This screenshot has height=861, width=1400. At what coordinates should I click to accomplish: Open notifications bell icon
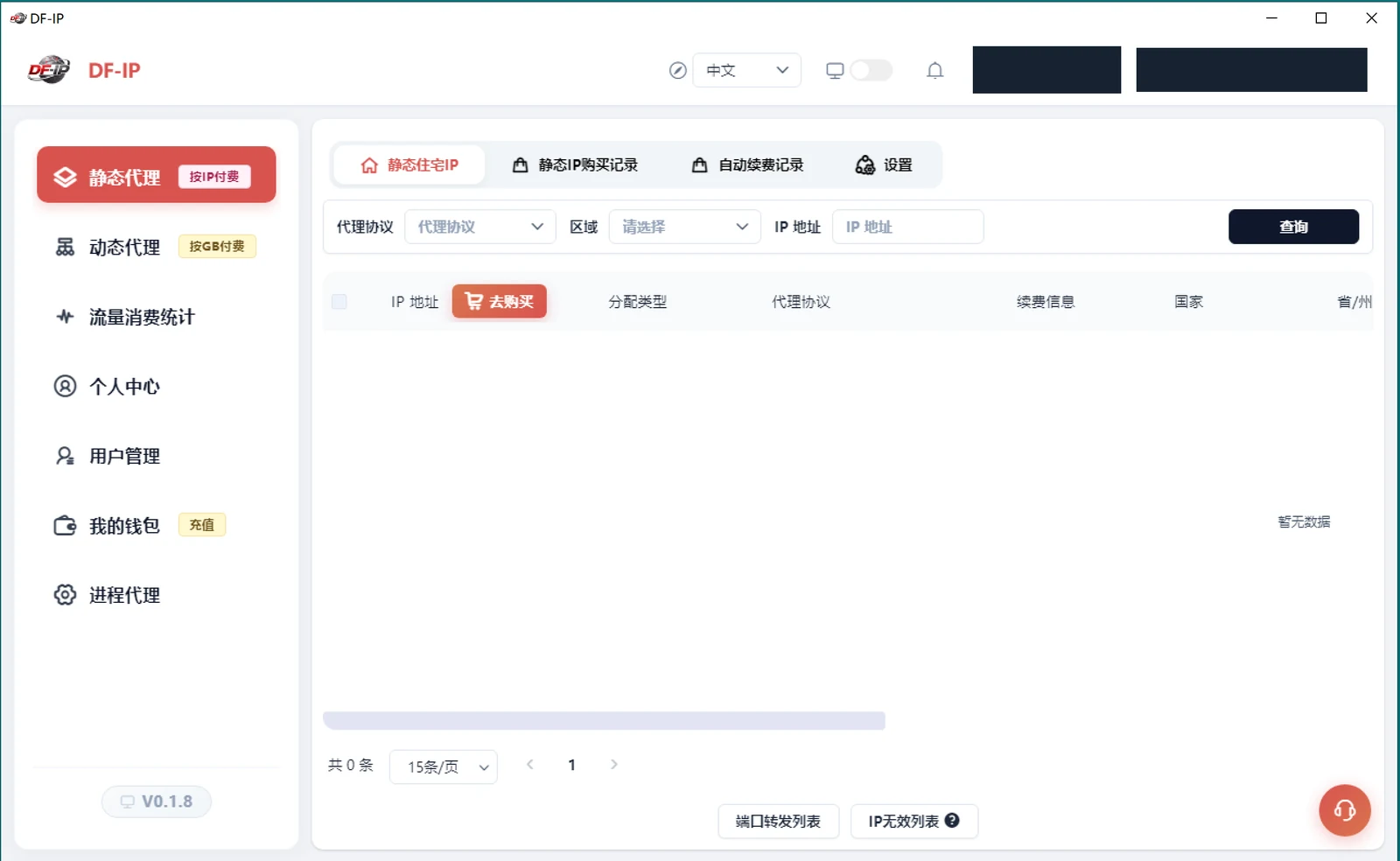point(934,71)
